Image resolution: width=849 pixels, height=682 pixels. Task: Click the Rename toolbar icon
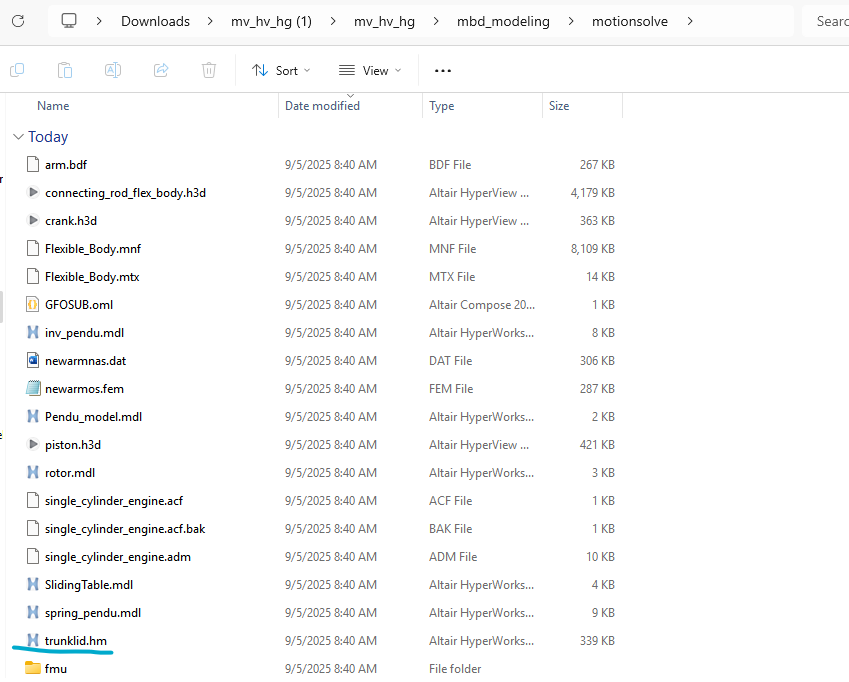click(113, 70)
